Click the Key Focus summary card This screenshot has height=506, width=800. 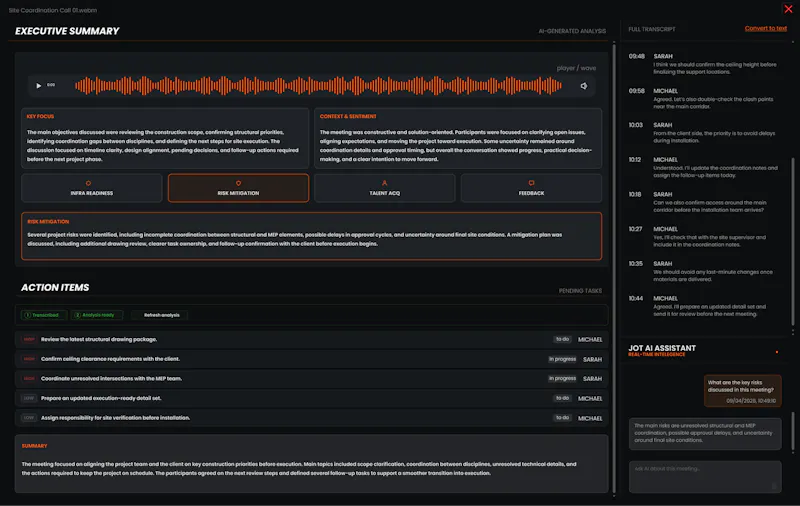[165, 138]
